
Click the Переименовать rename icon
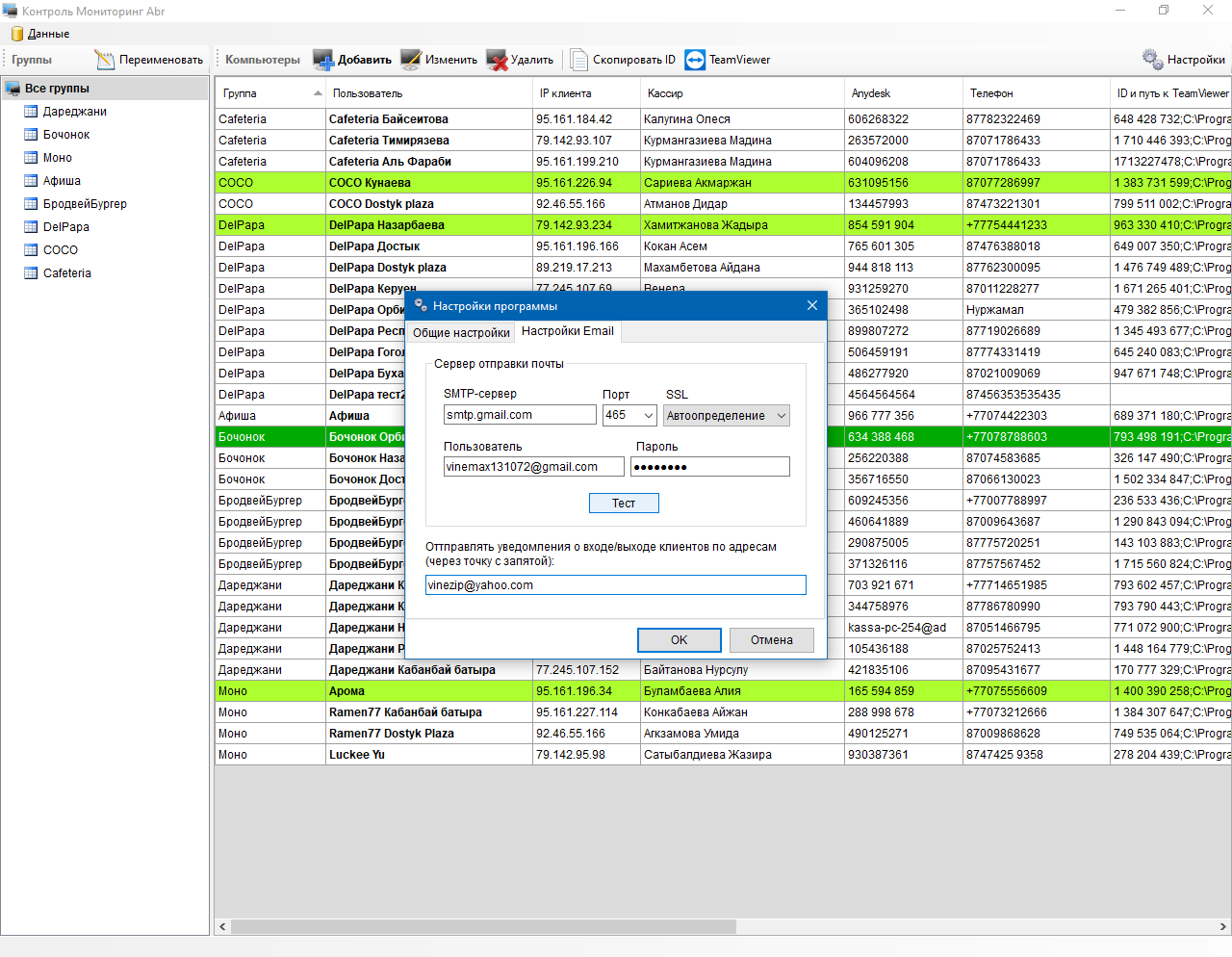[104, 60]
